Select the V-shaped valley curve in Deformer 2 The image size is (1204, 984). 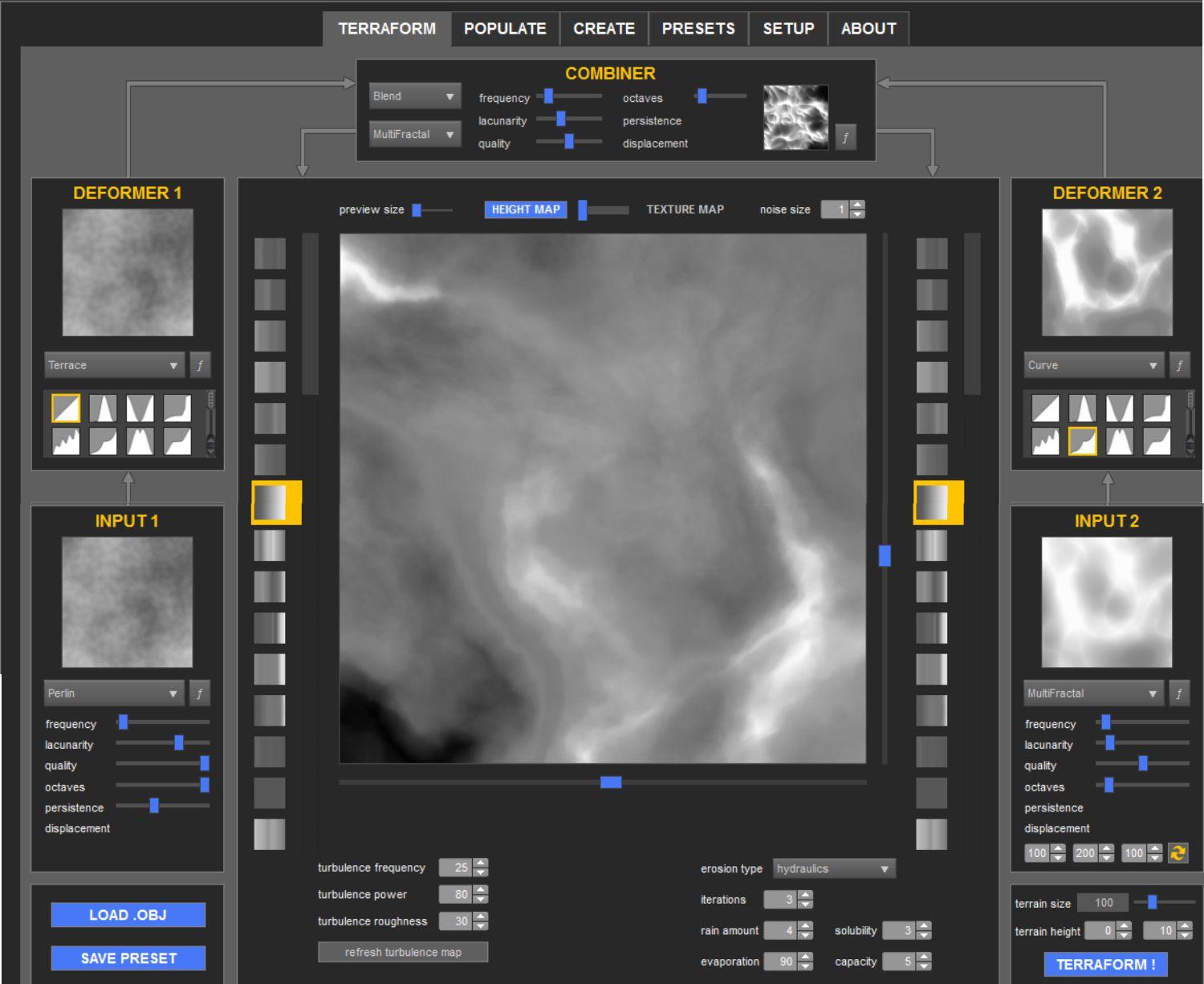coord(1120,409)
